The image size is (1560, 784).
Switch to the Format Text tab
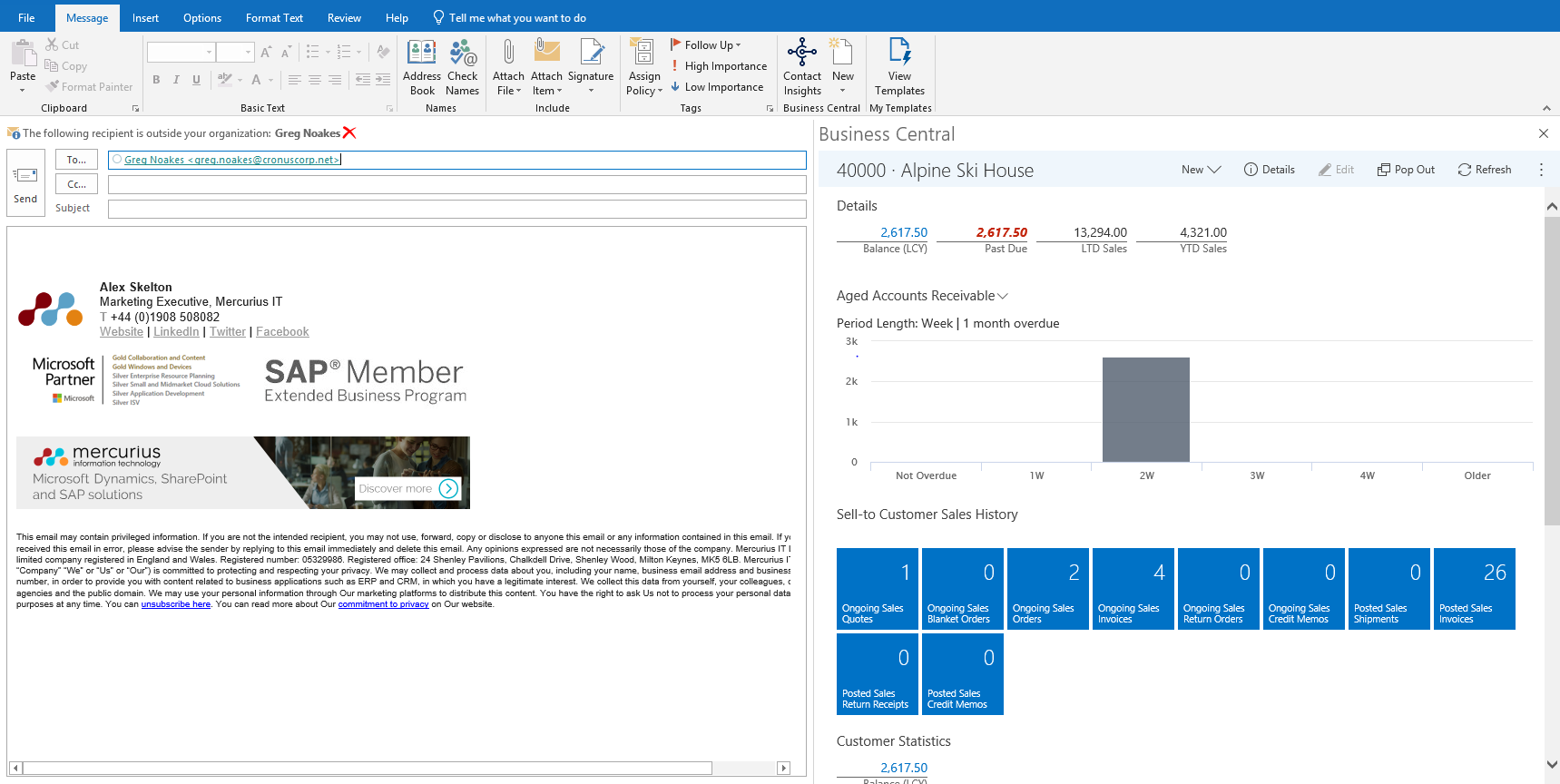click(274, 18)
